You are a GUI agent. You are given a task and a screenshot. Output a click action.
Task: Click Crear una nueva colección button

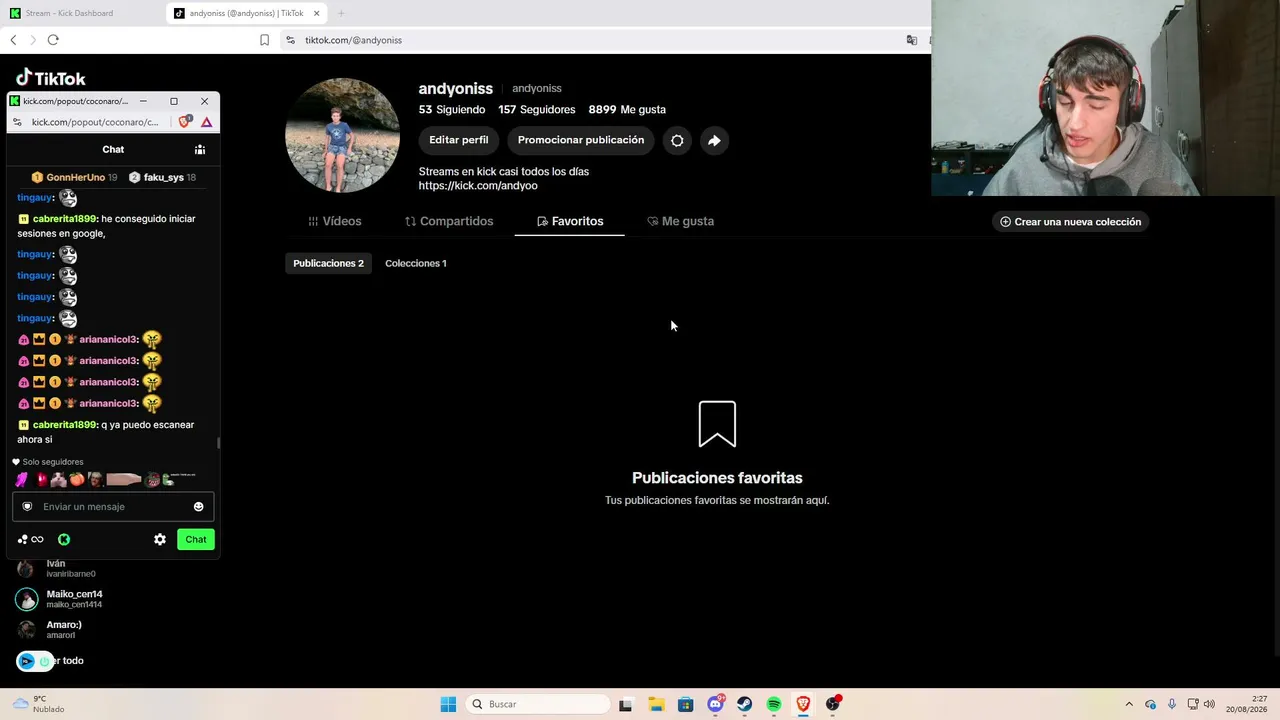tap(1070, 222)
